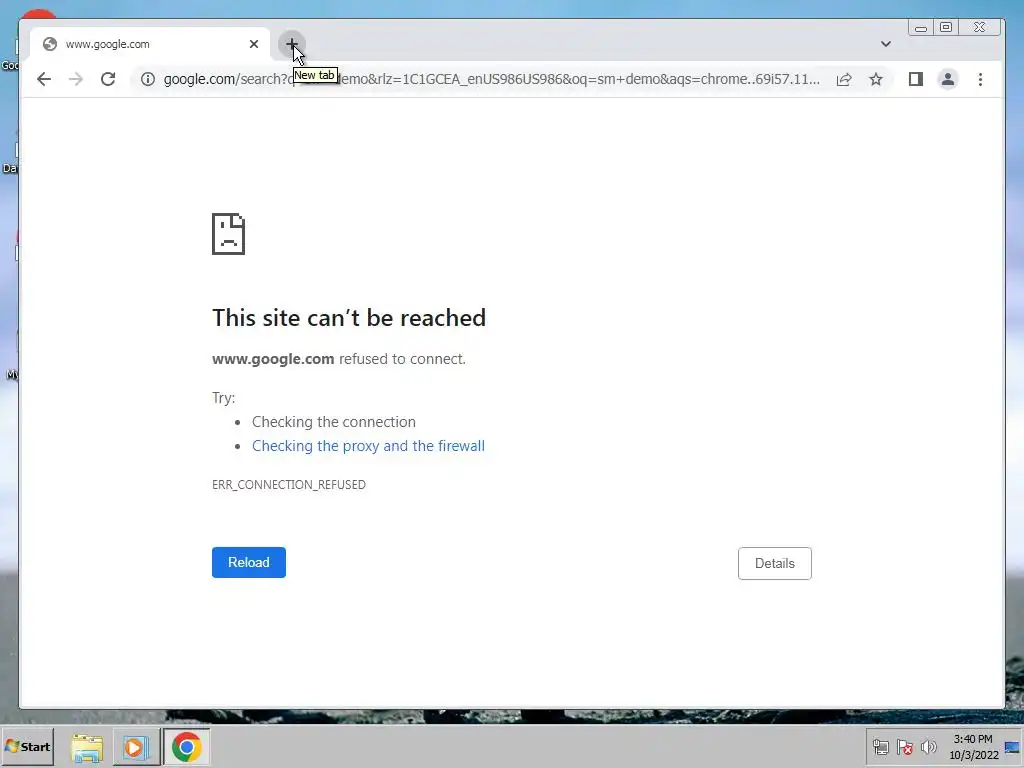The height and width of the screenshot is (768, 1024).
Task: Share this page icon
Action: click(844, 79)
